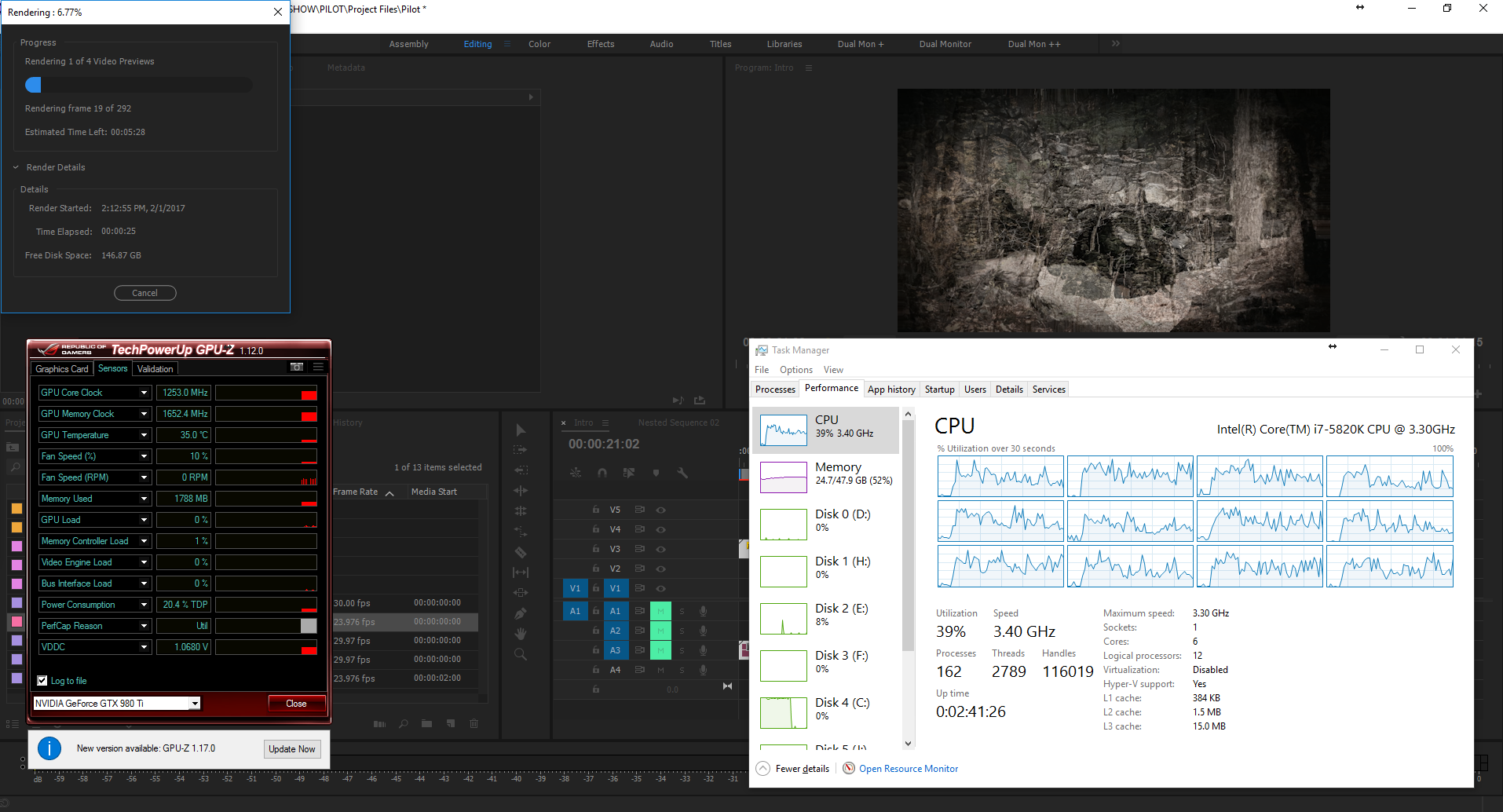The height and width of the screenshot is (812, 1503).
Task: Open GPU-Z Graphics Card tab
Action: [x=62, y=369]
